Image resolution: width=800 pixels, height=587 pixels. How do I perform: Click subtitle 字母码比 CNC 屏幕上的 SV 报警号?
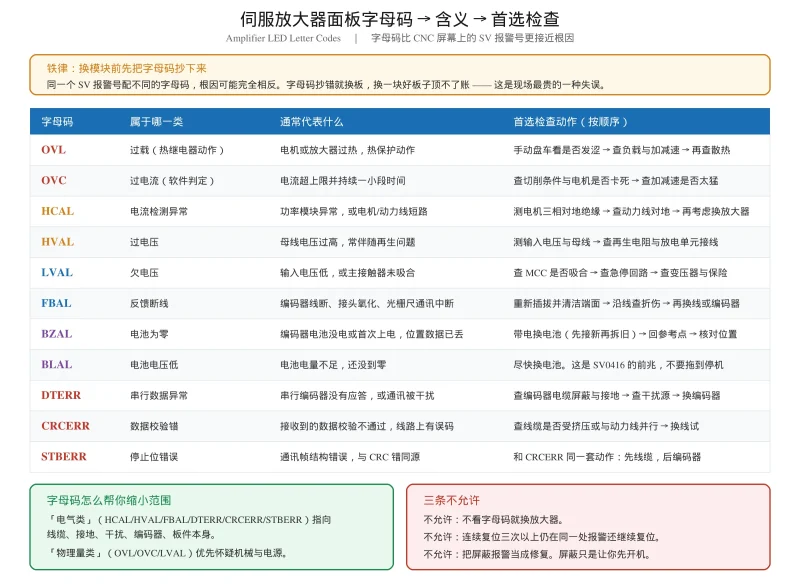tap(472, 38)
